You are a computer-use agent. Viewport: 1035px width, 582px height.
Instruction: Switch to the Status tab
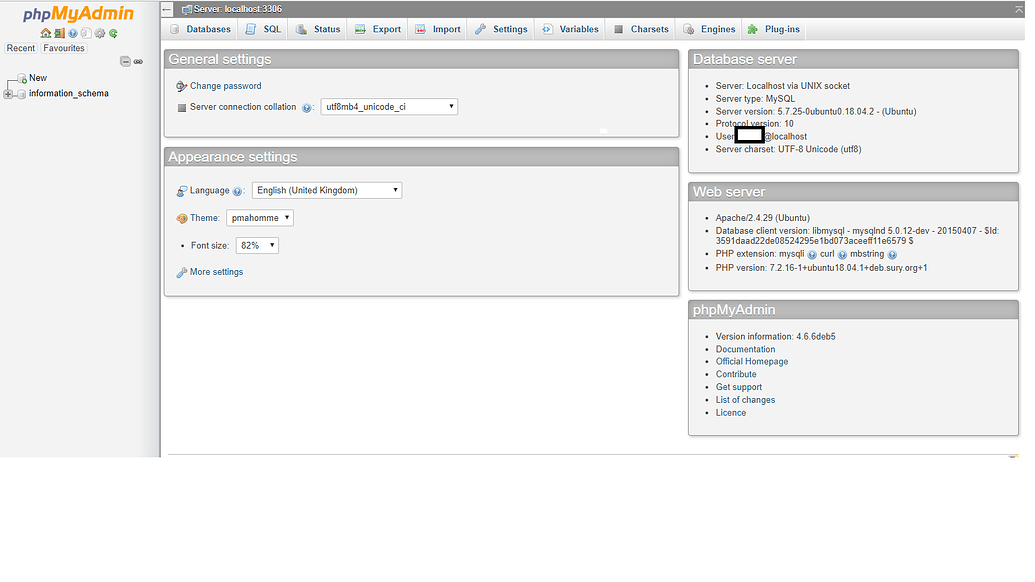pyautogui.click(x=318, y=29)
